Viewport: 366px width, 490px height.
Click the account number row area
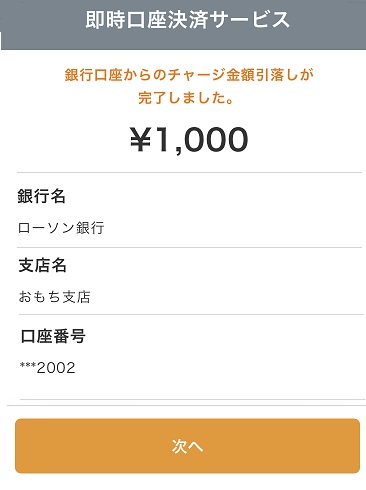192,357
